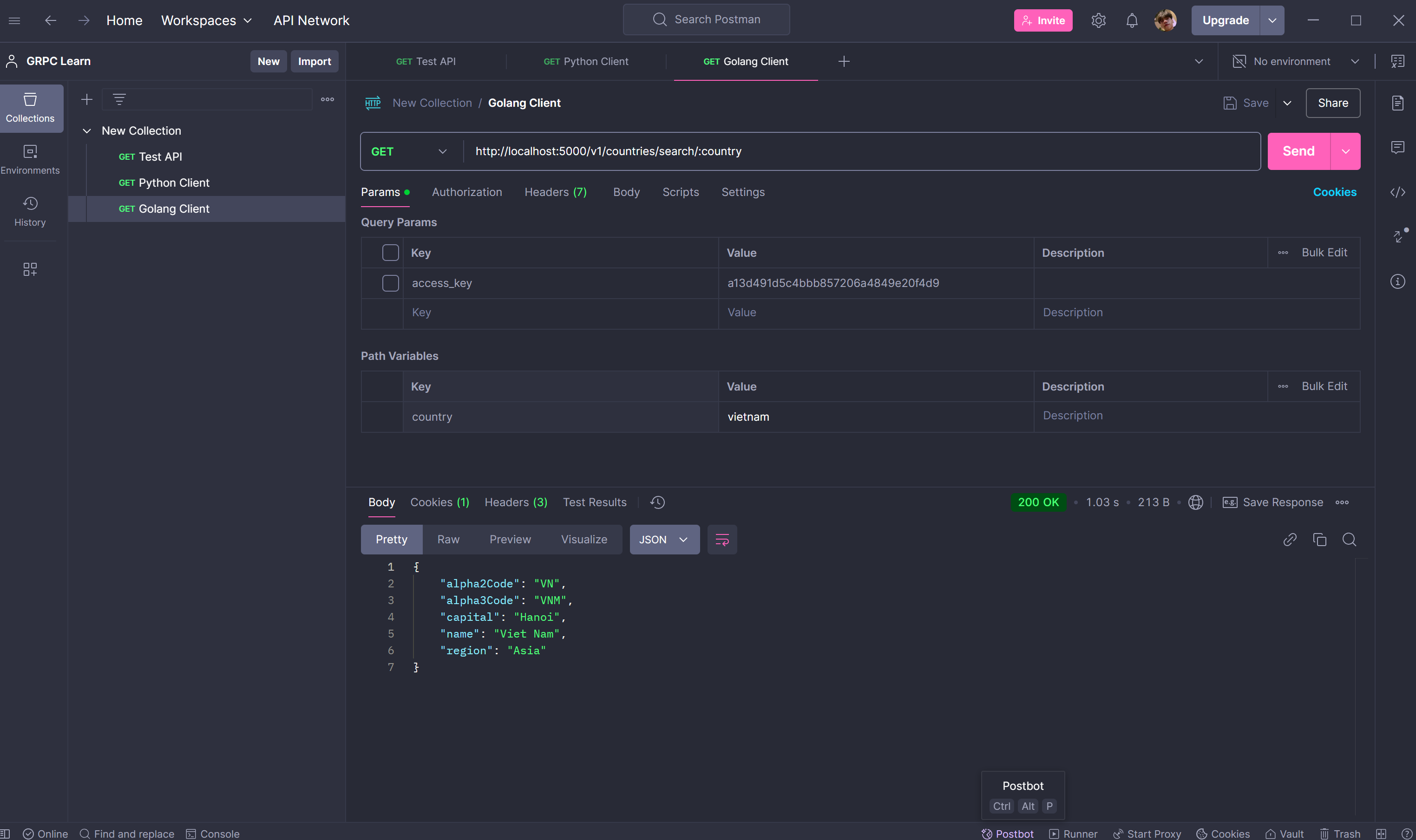Open tabs overflow chevron
This screenshot has height=840, width=1416.
1199,61
